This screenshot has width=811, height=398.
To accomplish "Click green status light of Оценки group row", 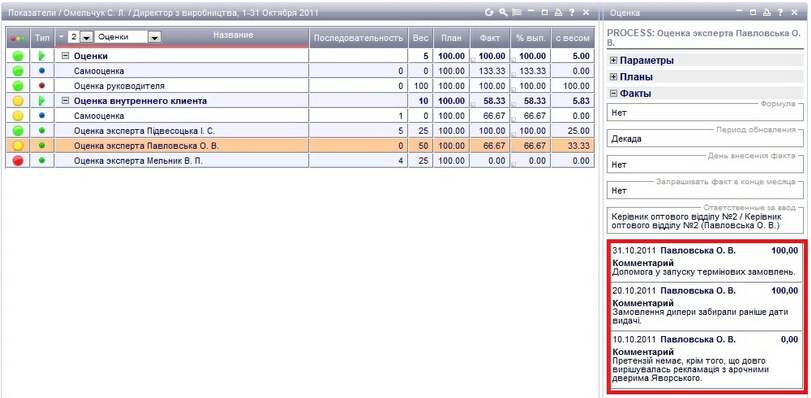I will point(18,56).
